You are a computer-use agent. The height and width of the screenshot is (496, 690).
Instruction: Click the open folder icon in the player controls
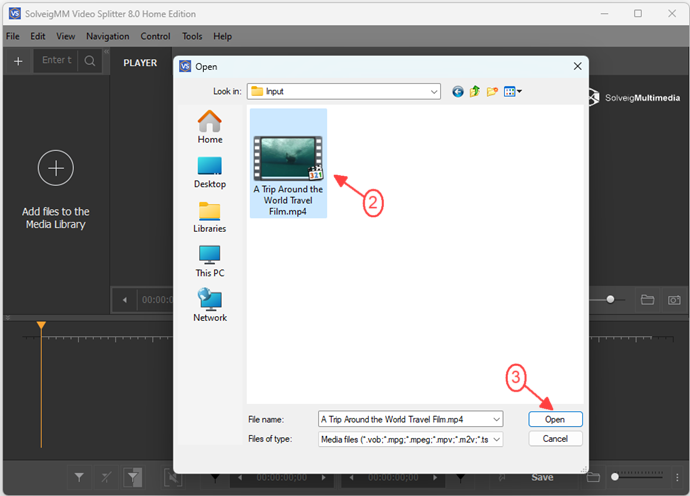[647, 300]
